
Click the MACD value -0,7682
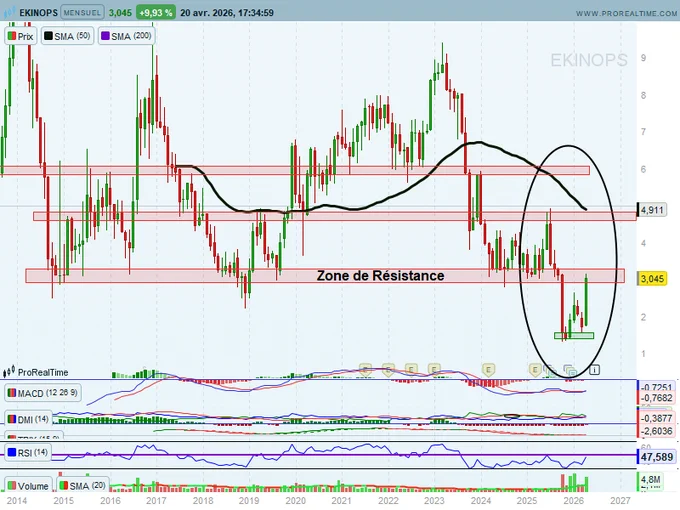click(x=657, y=398)
